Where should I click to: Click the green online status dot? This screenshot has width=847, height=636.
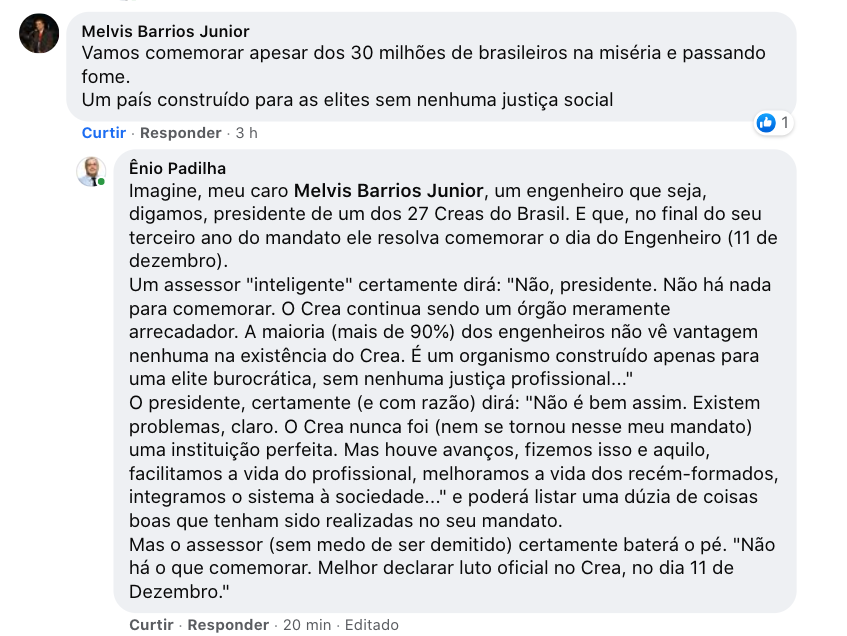[x=101, y=182]
